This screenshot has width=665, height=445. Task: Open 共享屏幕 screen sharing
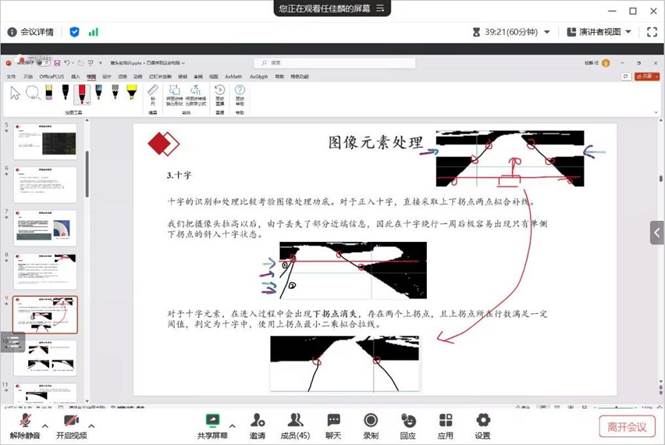click(x=212, y=424)
